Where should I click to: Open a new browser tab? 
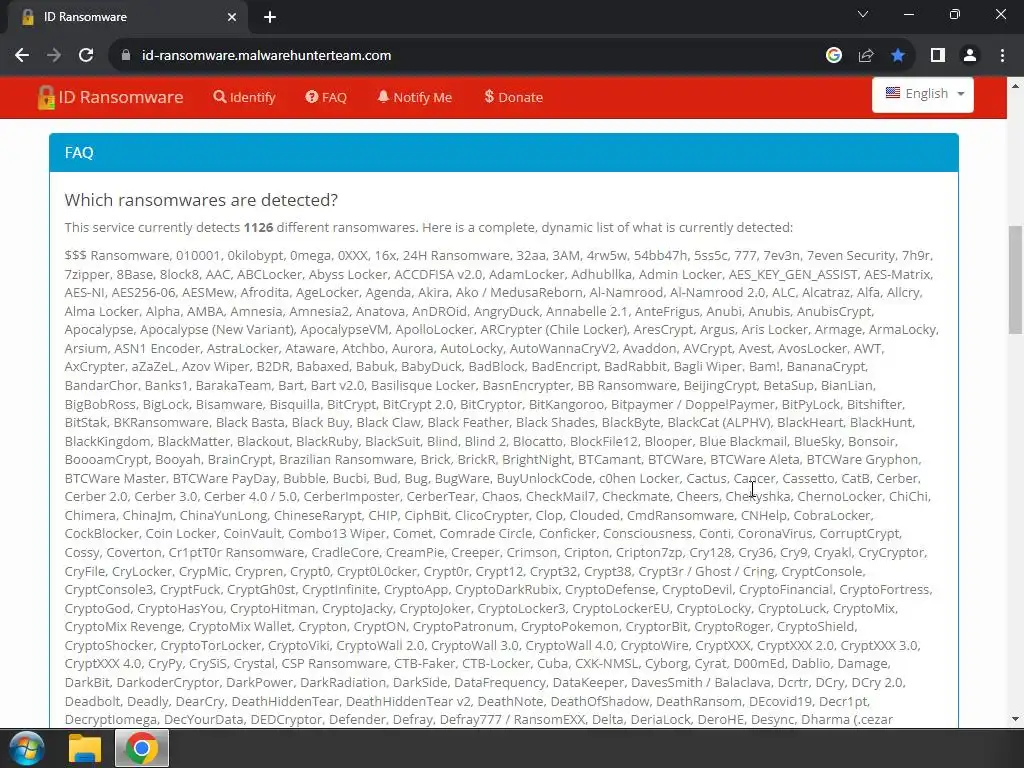point(270,17)
